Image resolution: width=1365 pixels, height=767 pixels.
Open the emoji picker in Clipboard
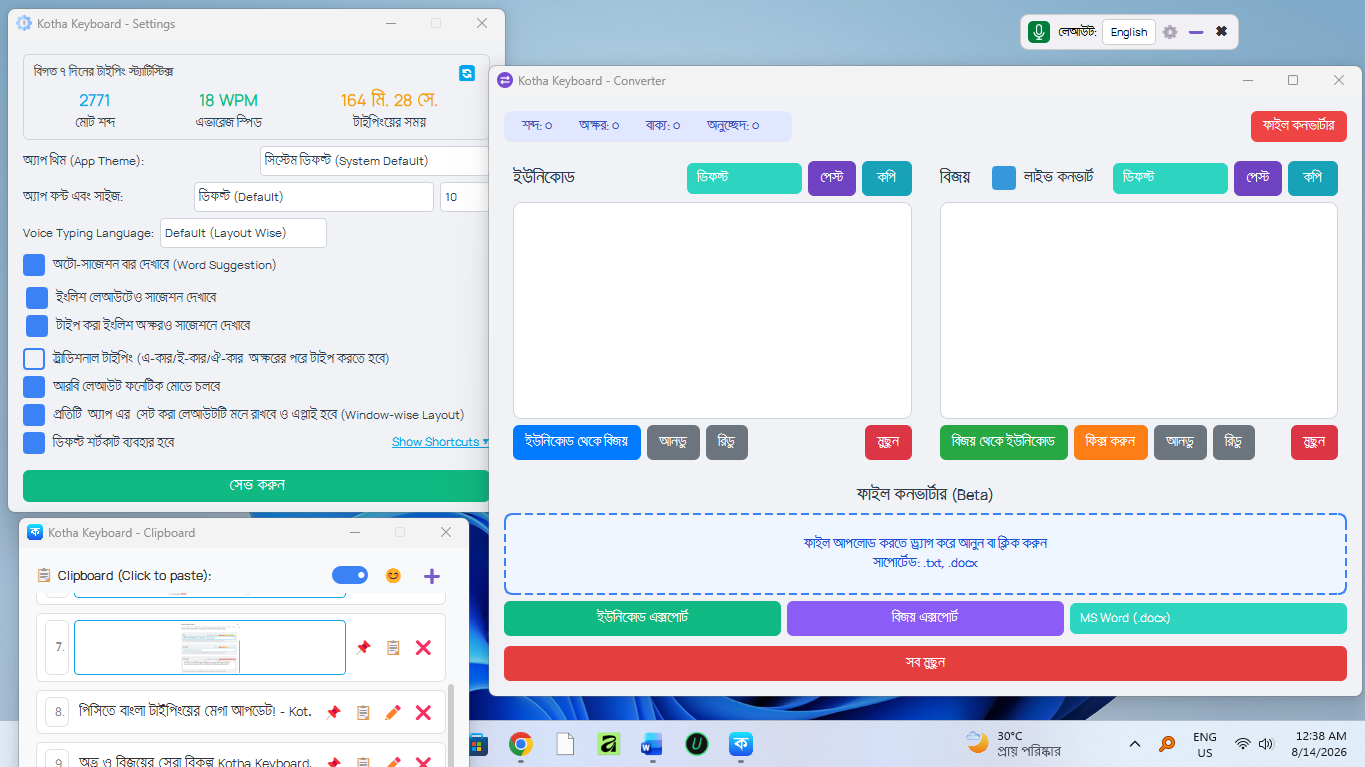[393, 576]
